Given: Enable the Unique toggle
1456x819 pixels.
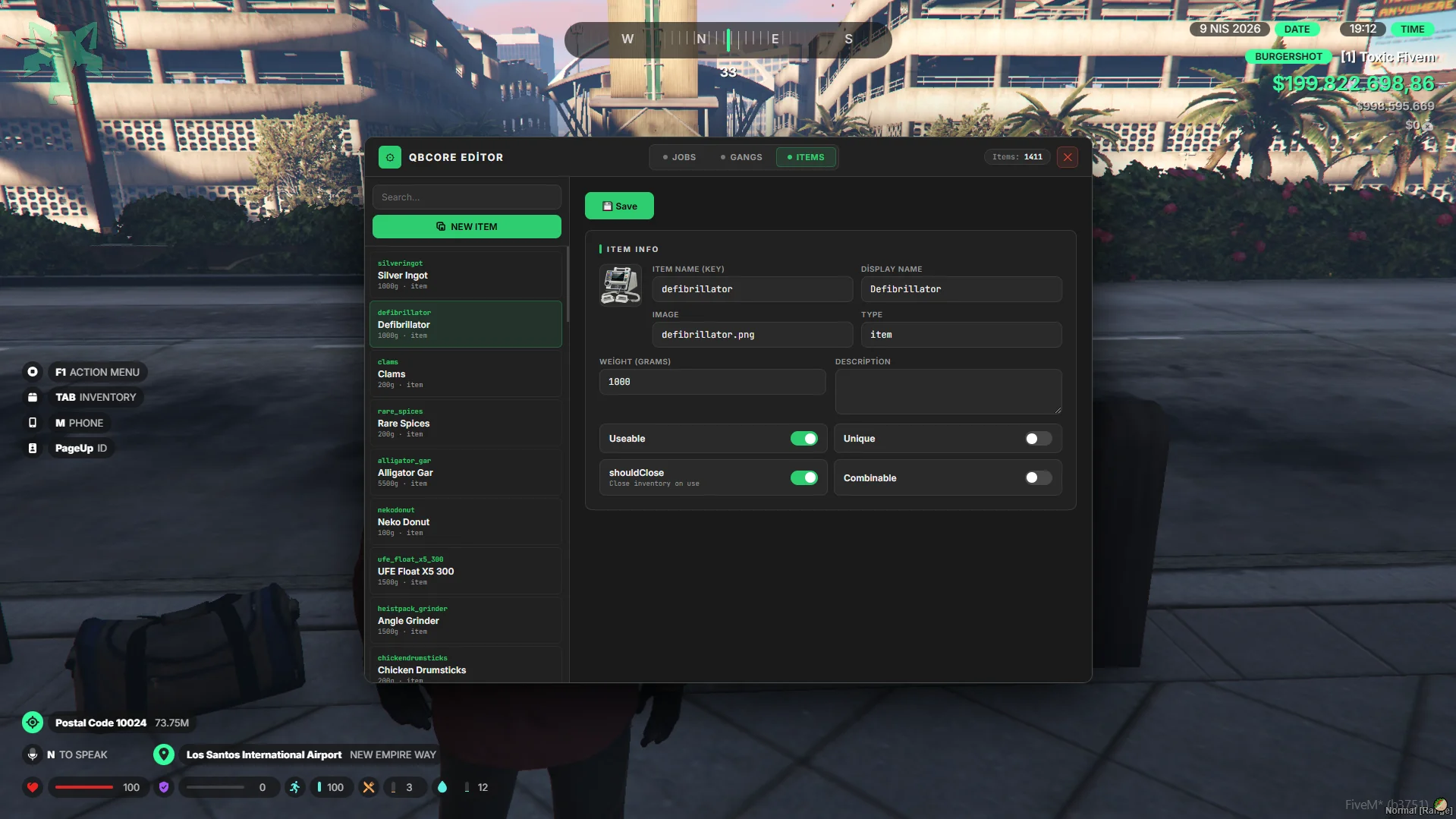Looking at the screenshot, I should pos(1037,439).
